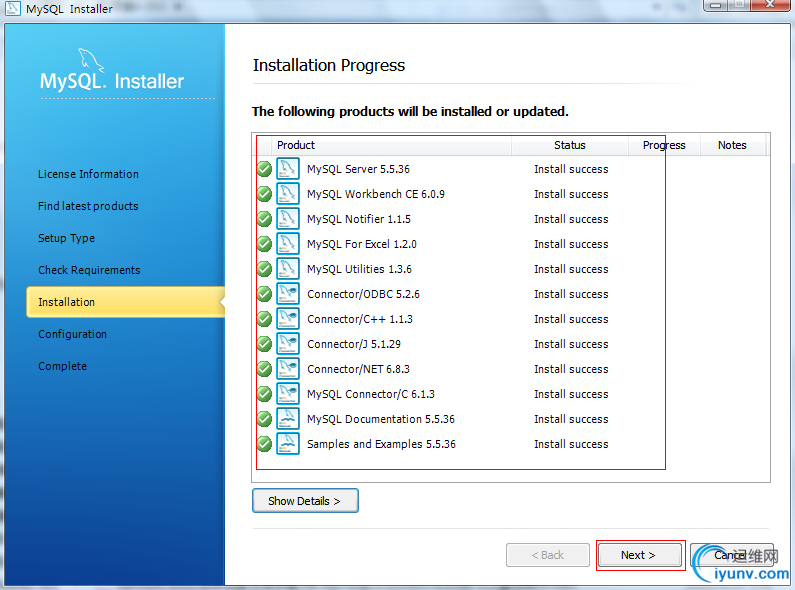Click green checkmark beside MySQL Server 5.5.36
Image resolution: width=795 pixels, height=590 pixels.
(265, 169)
